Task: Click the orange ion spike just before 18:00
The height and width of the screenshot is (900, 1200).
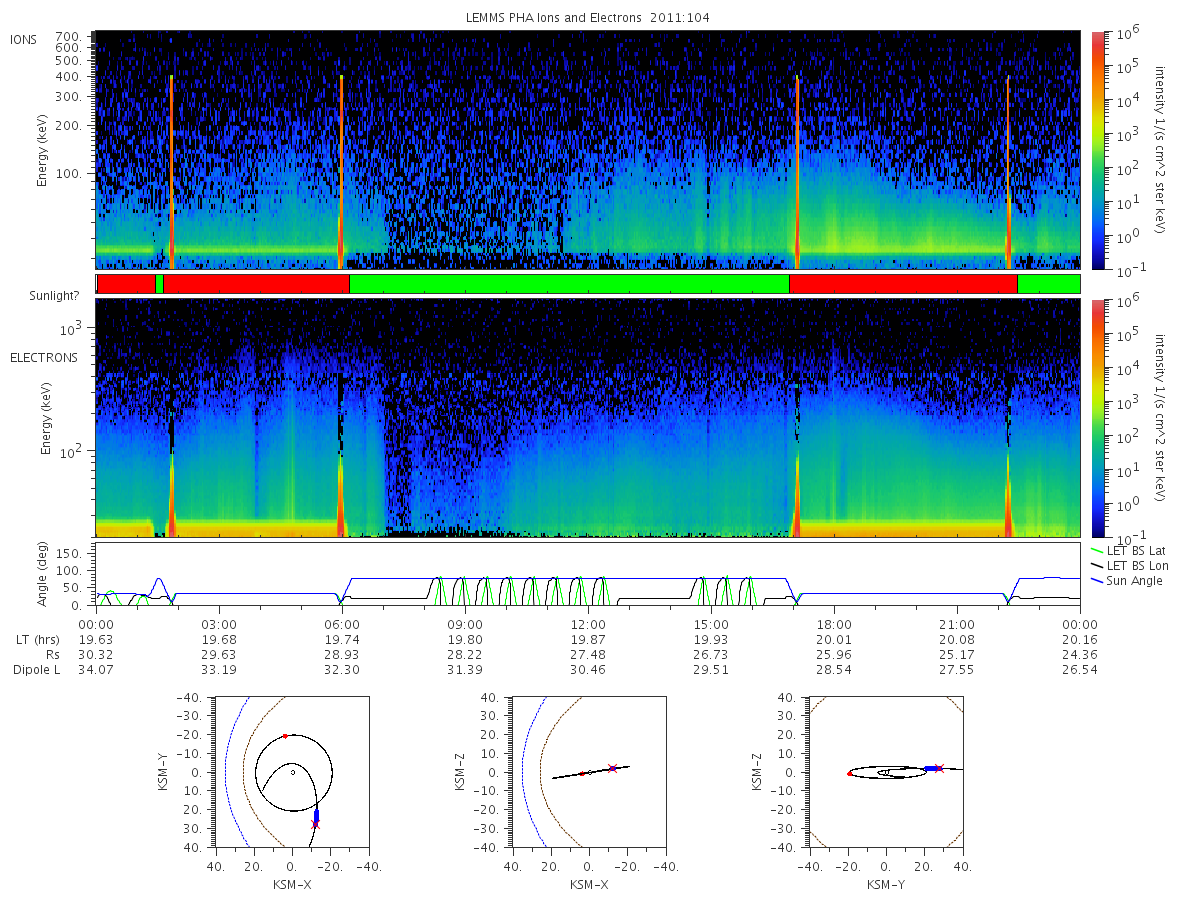Action: click(797, 170)
